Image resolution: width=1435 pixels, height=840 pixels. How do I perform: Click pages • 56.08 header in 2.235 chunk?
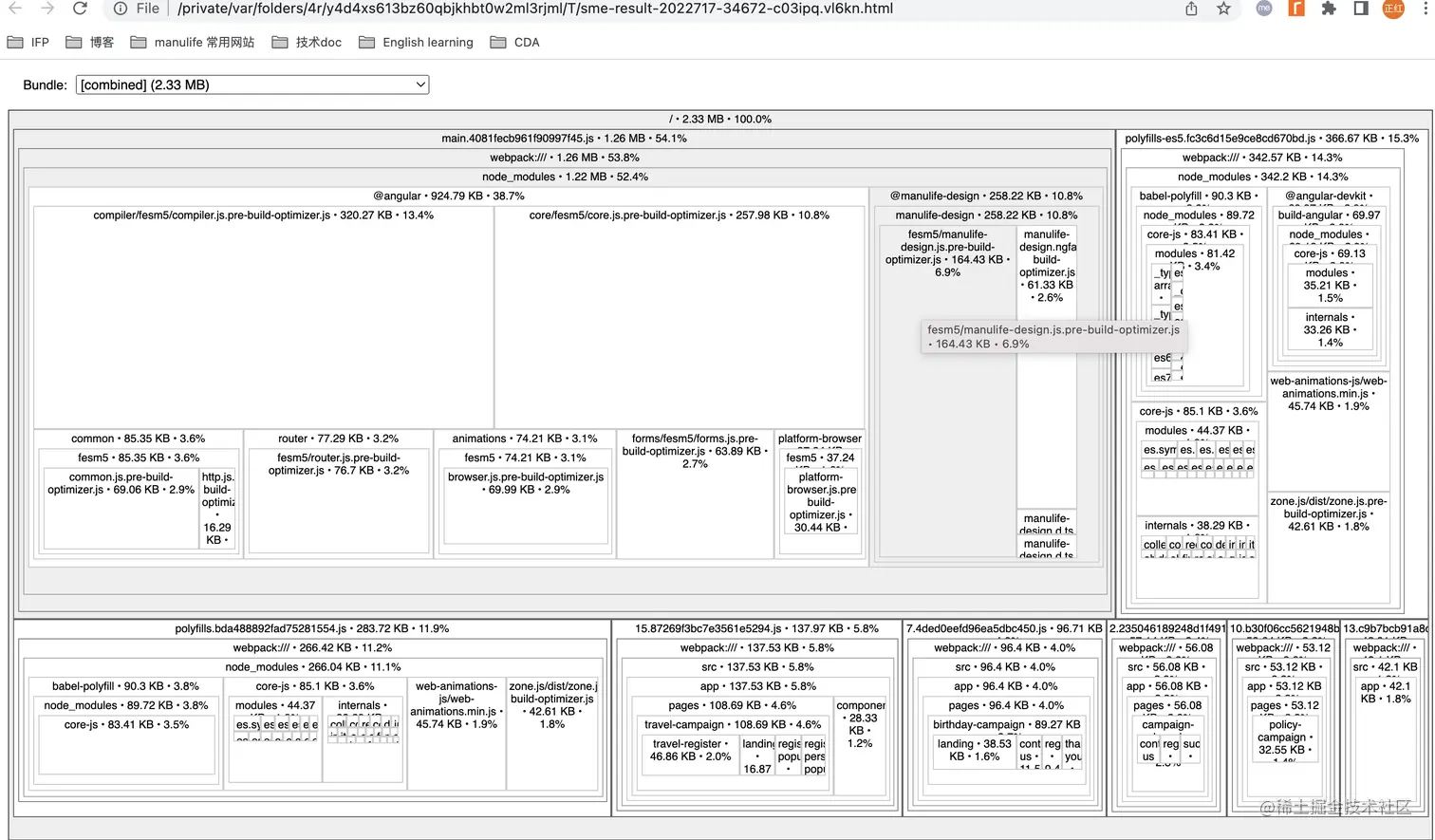coord(1166,705)
